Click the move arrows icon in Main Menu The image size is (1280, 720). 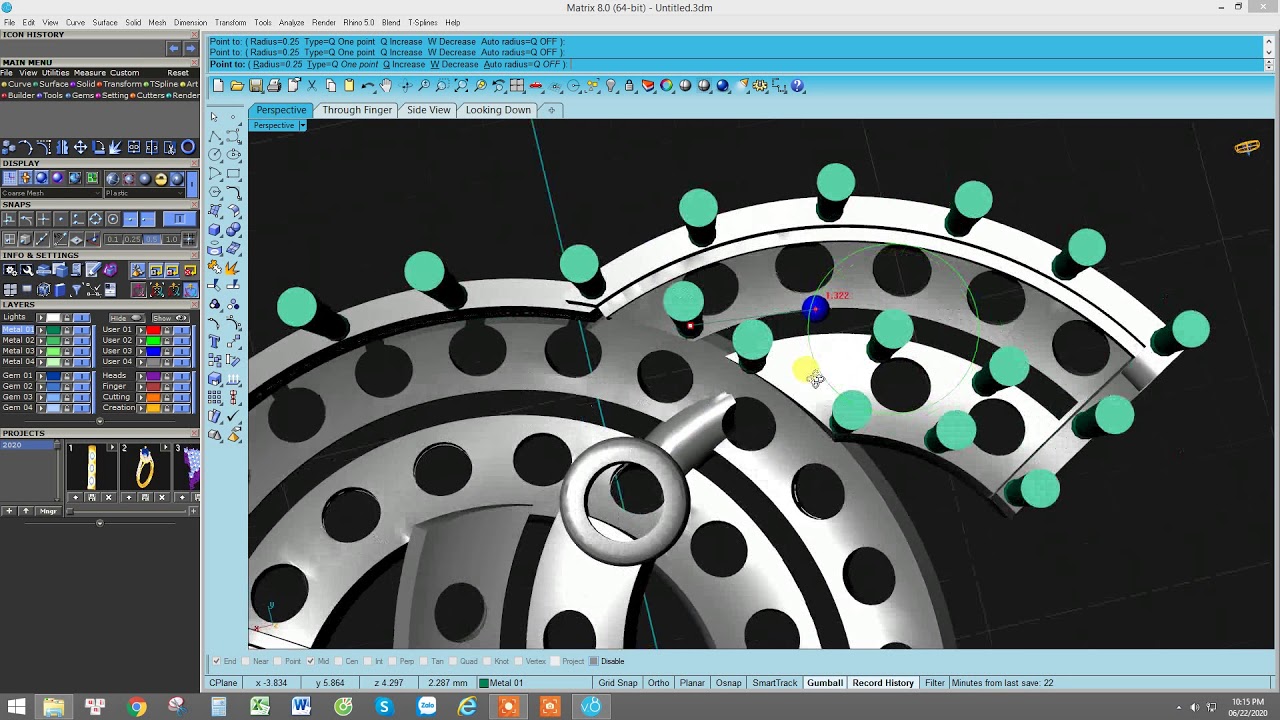click(x=80, y=147)
